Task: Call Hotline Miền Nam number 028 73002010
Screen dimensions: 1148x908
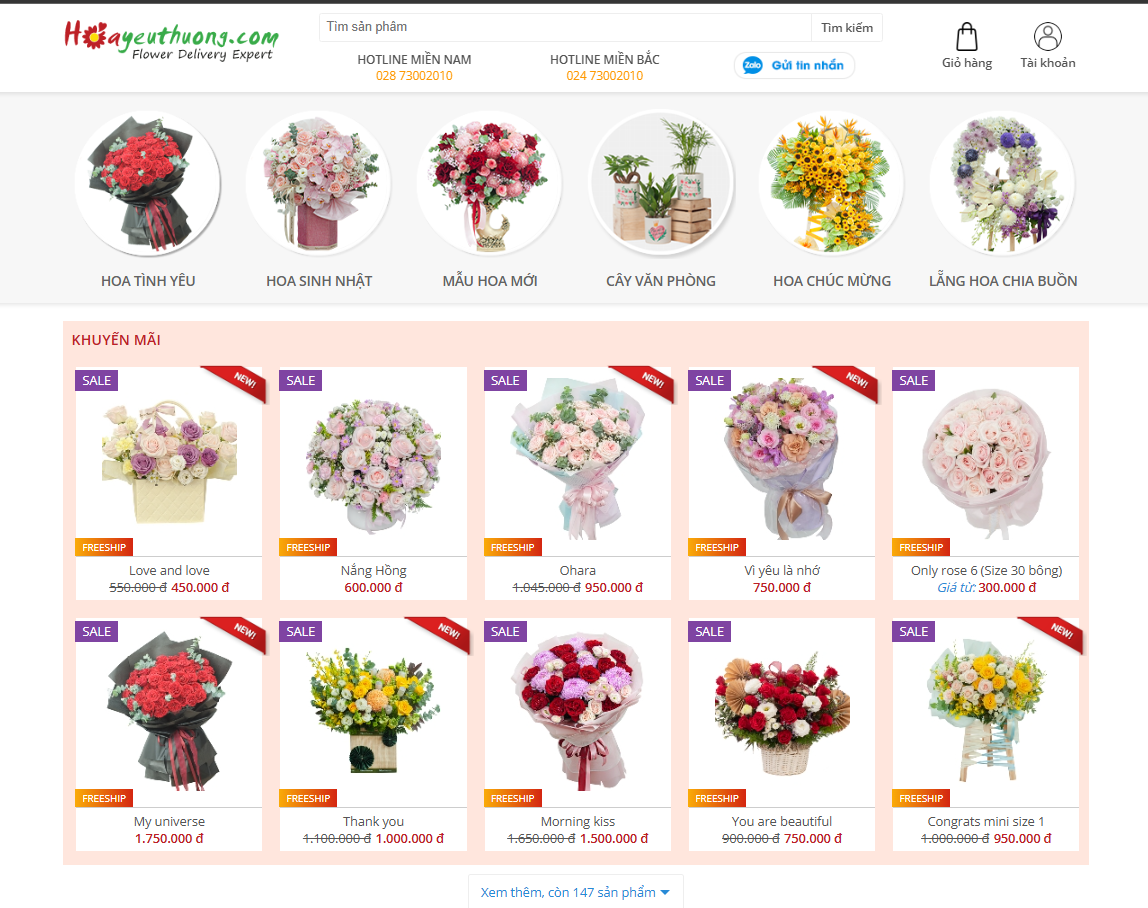Action: click(x=414, y=75)
